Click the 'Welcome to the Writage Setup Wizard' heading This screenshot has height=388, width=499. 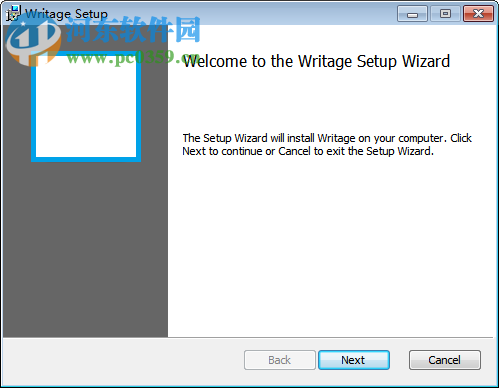(316, 61)
